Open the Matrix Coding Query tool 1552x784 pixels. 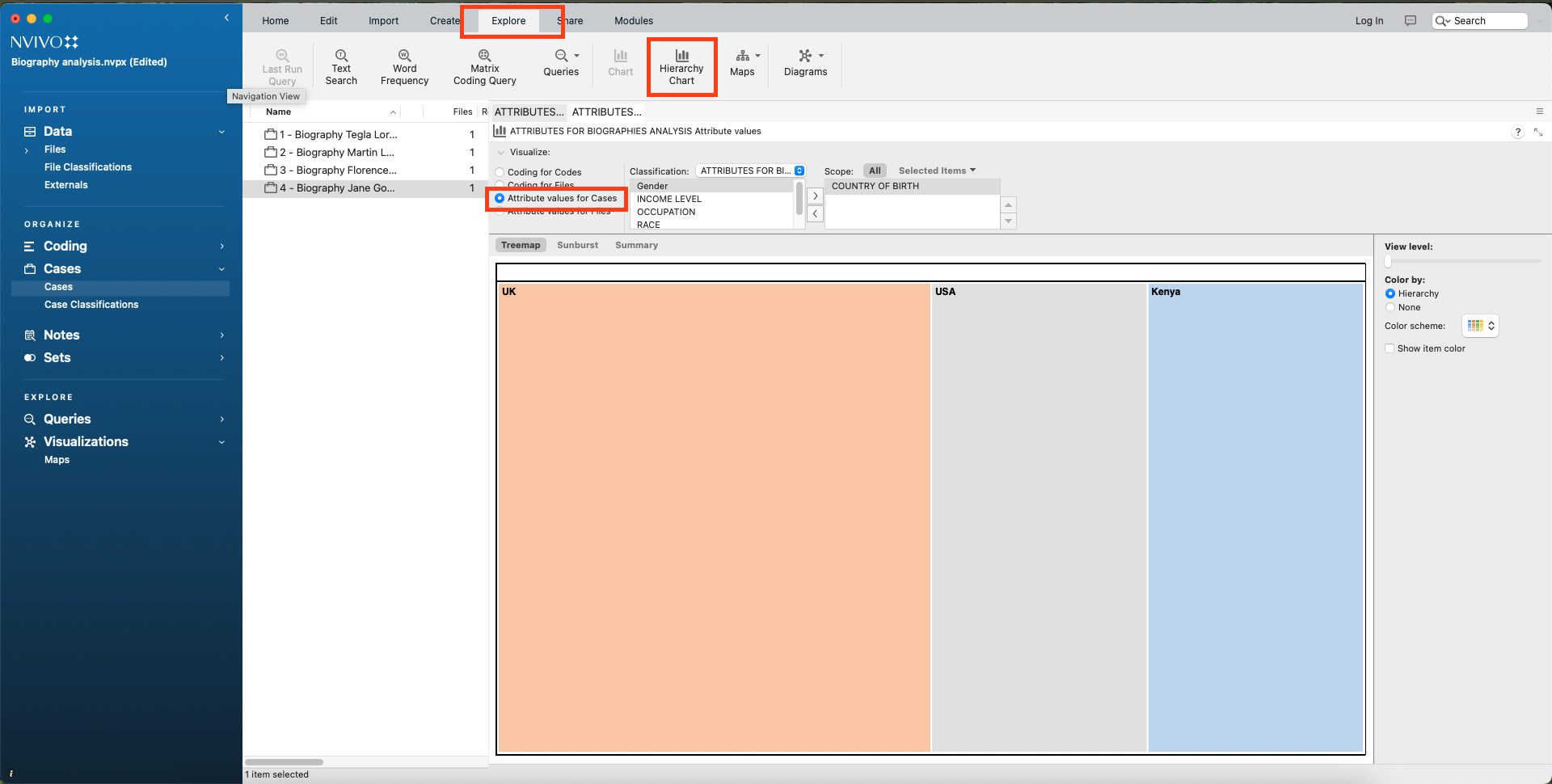pos(484,66)
